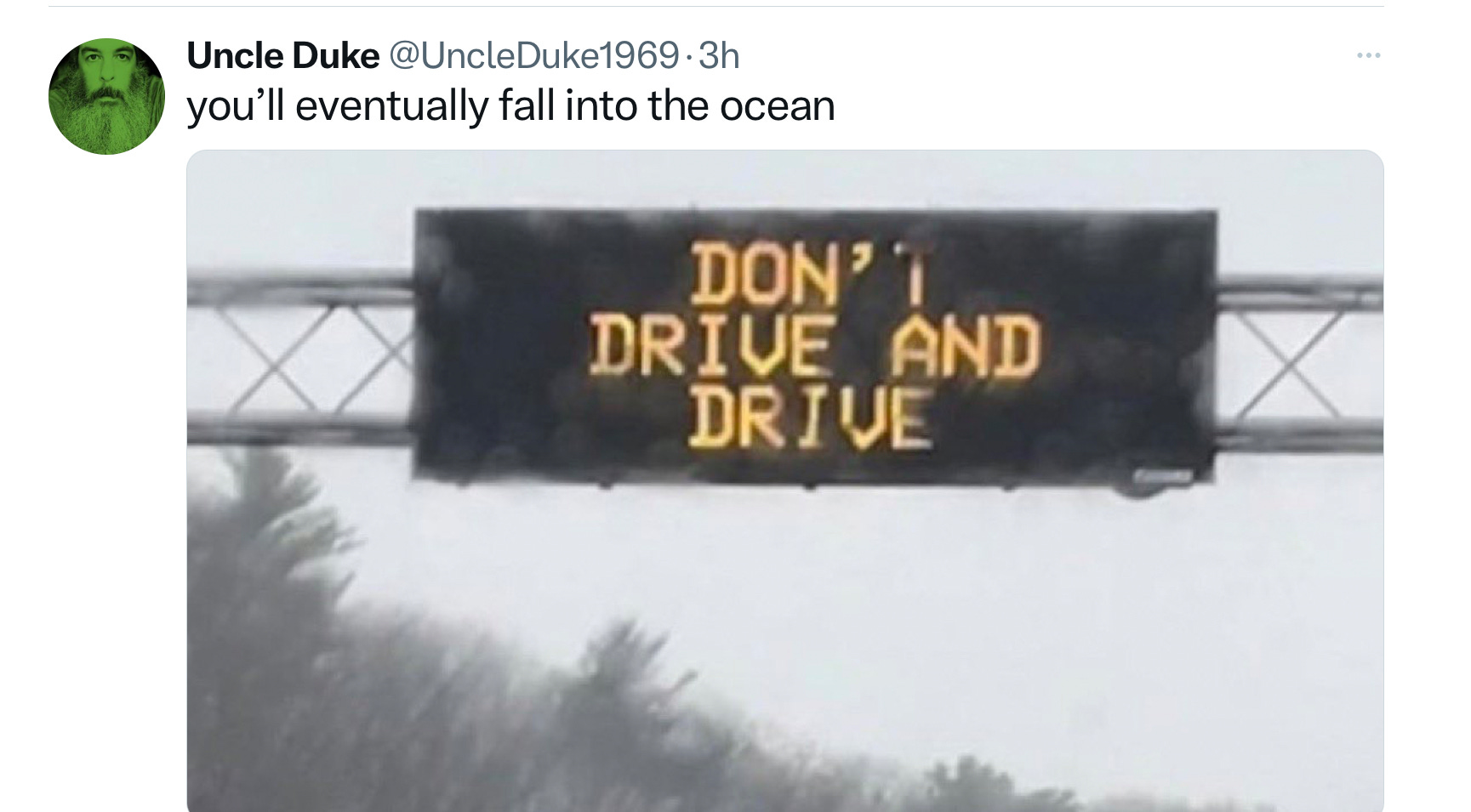Click the Uncle Duke display name
This screenshot has height=812, width=1471.
282,56
